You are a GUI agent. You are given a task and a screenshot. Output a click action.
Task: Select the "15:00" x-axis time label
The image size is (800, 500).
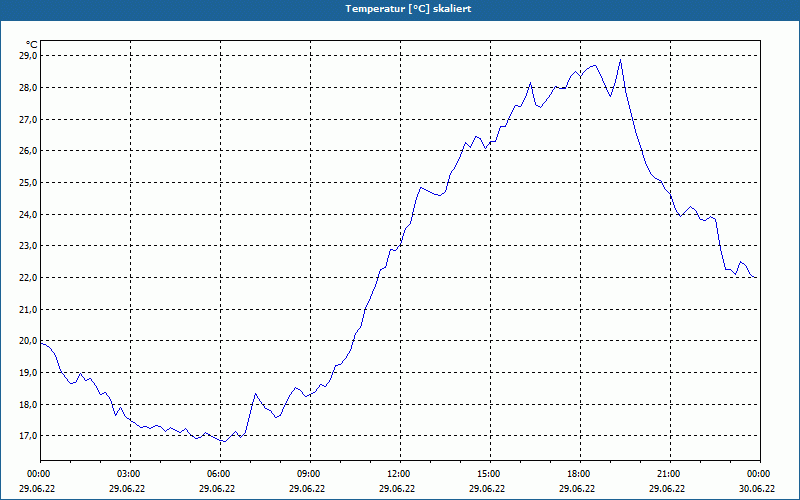pos(488,474)
